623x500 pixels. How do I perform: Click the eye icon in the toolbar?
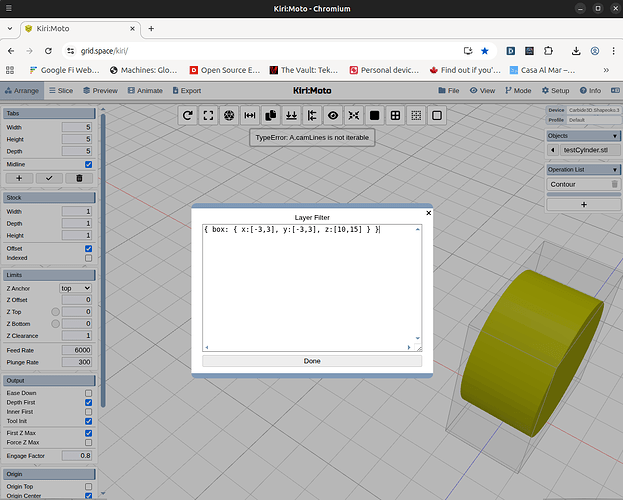(x=333, y=116)
